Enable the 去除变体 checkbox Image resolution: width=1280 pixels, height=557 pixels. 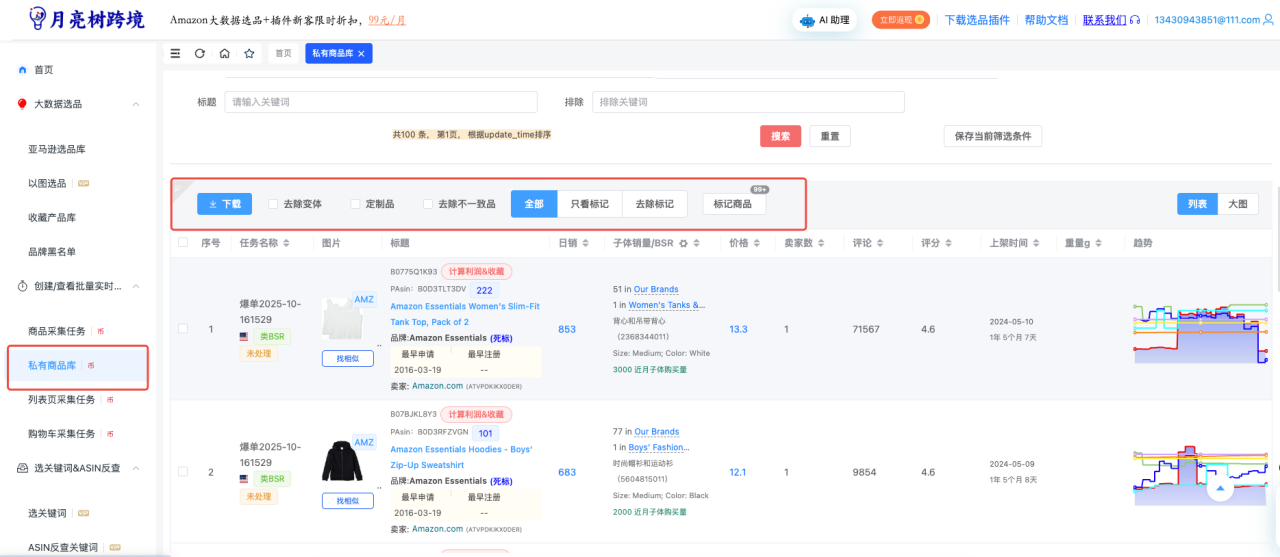(273, 204)
